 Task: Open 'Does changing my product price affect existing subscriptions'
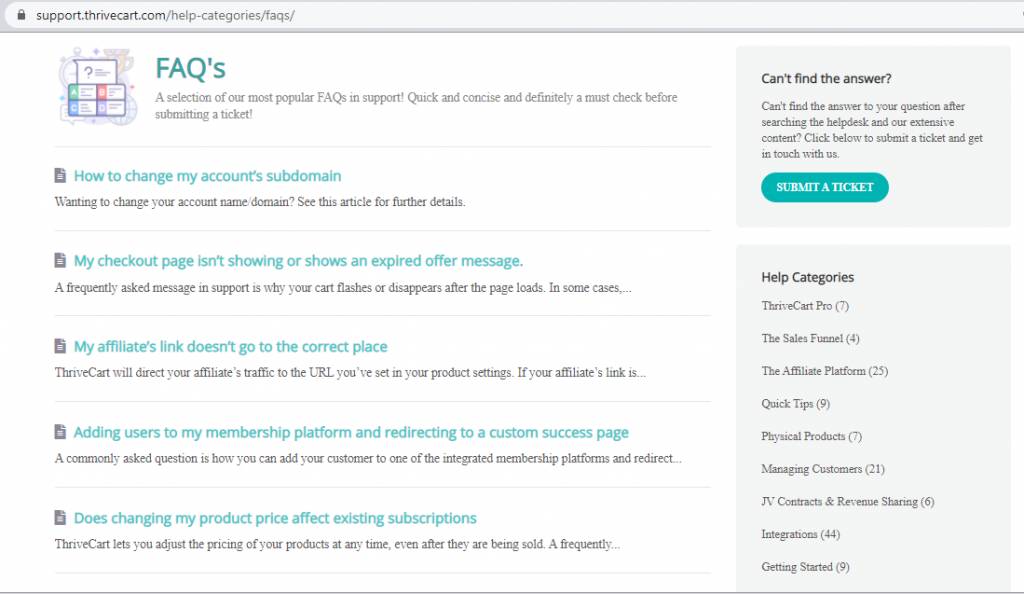coord(275,518)
